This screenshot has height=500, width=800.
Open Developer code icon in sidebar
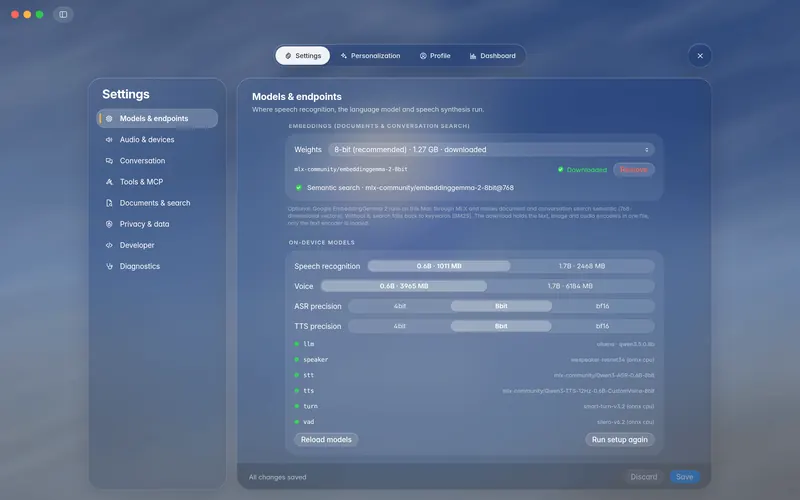(109, 245)
